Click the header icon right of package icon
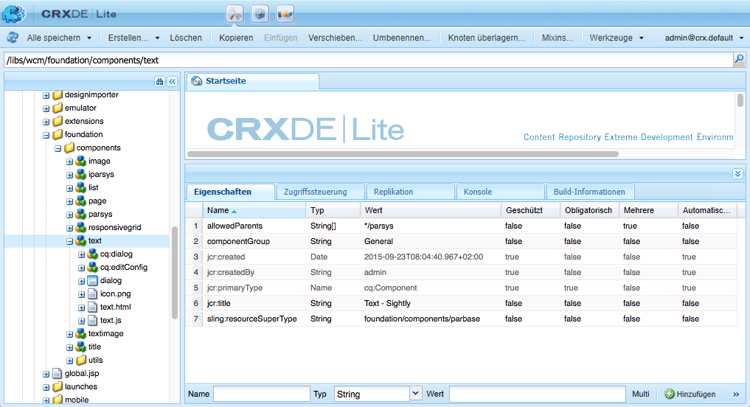The image size is (750, 407). coord(285,14)
